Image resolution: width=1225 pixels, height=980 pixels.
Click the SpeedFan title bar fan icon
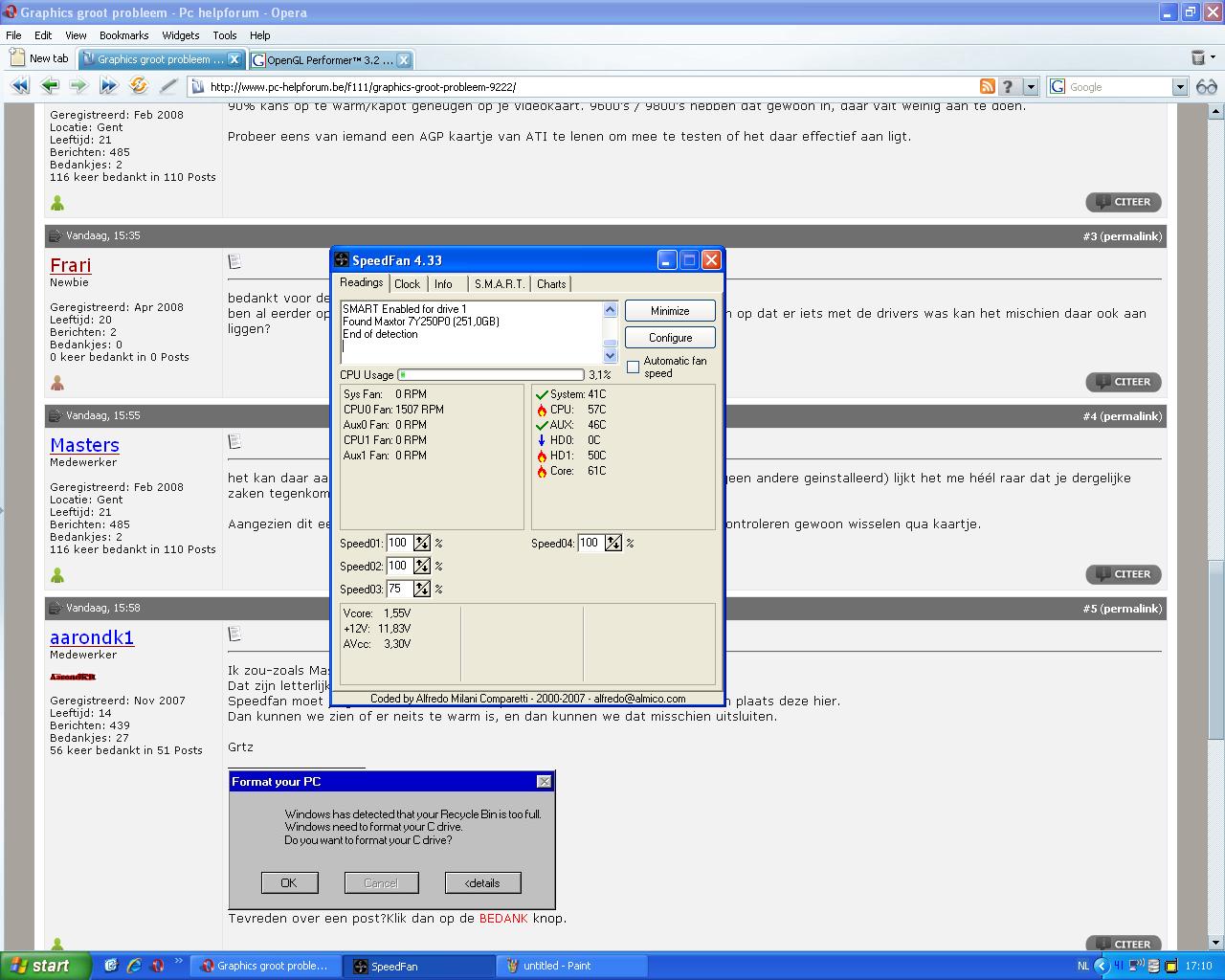(342, 260)
